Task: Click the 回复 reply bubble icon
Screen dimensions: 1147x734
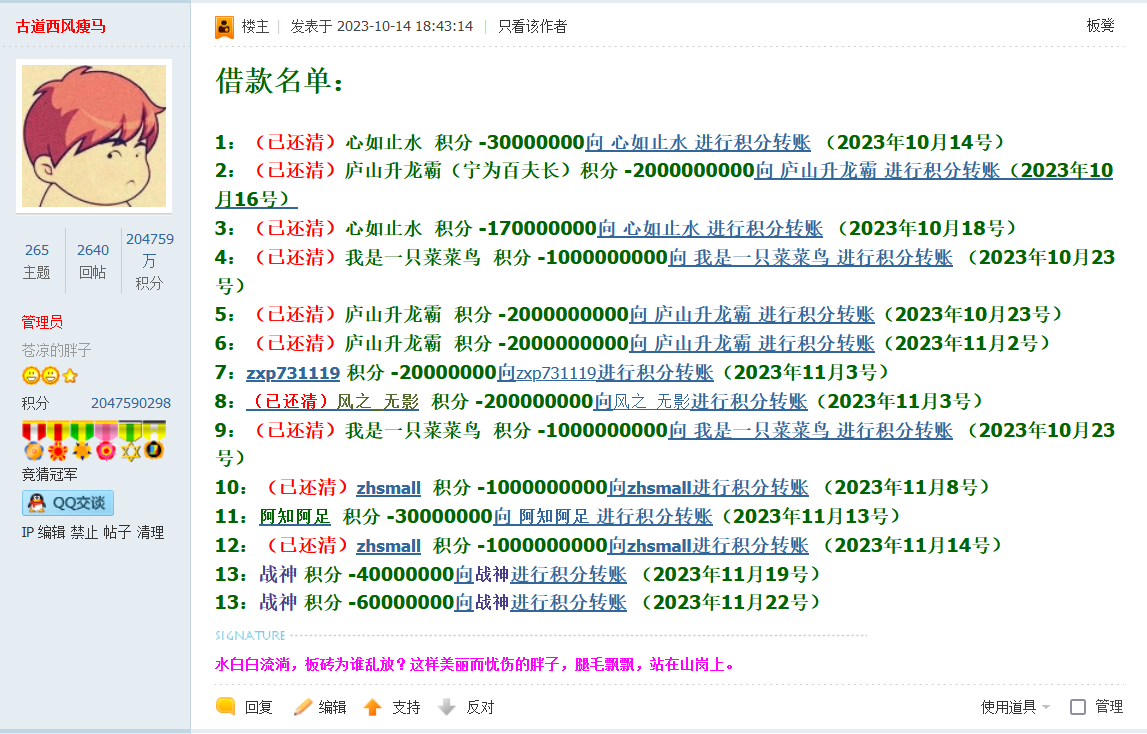Action: [225, 706]
